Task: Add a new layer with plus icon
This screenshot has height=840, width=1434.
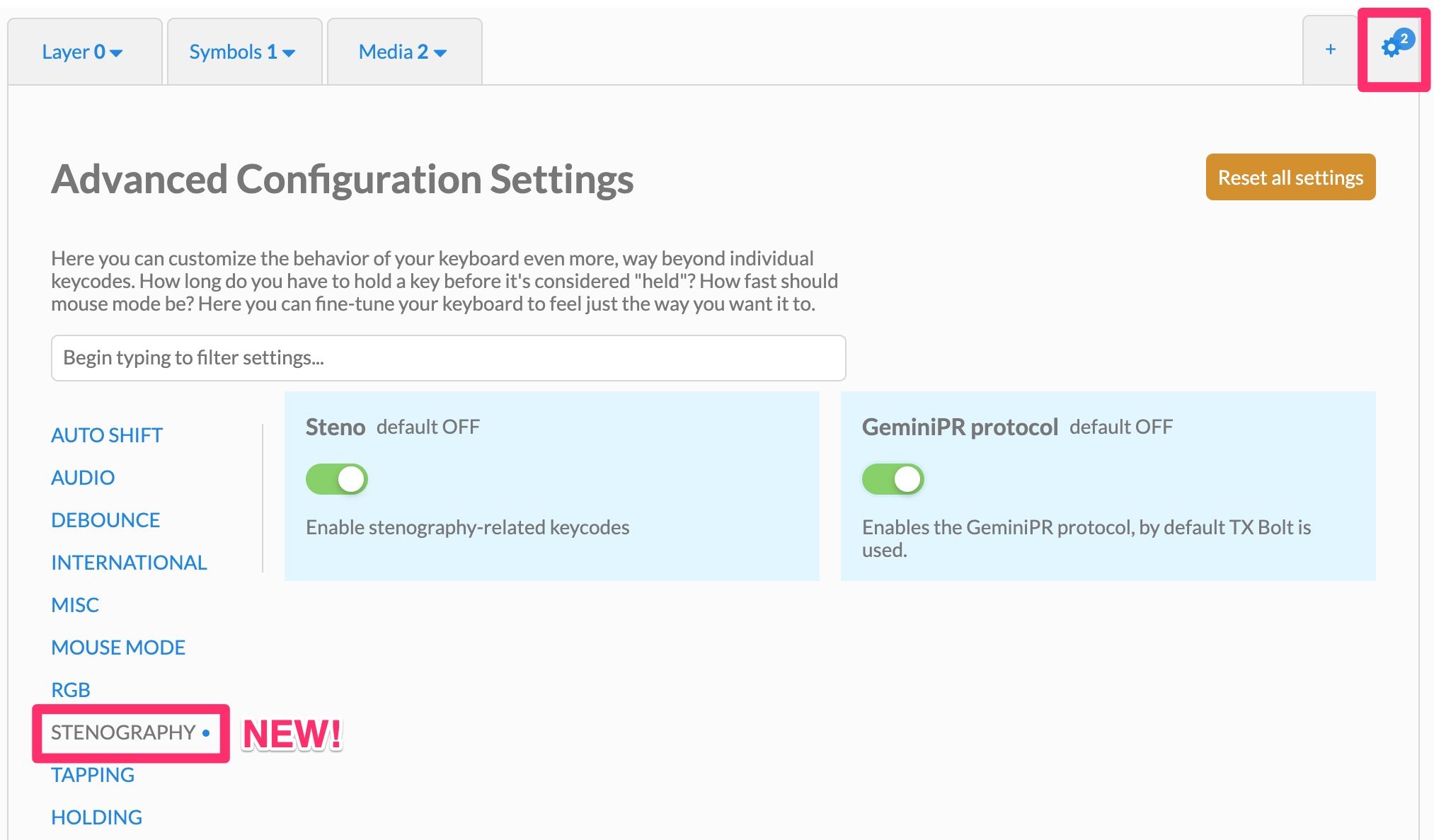Action: click(1330, 50)
